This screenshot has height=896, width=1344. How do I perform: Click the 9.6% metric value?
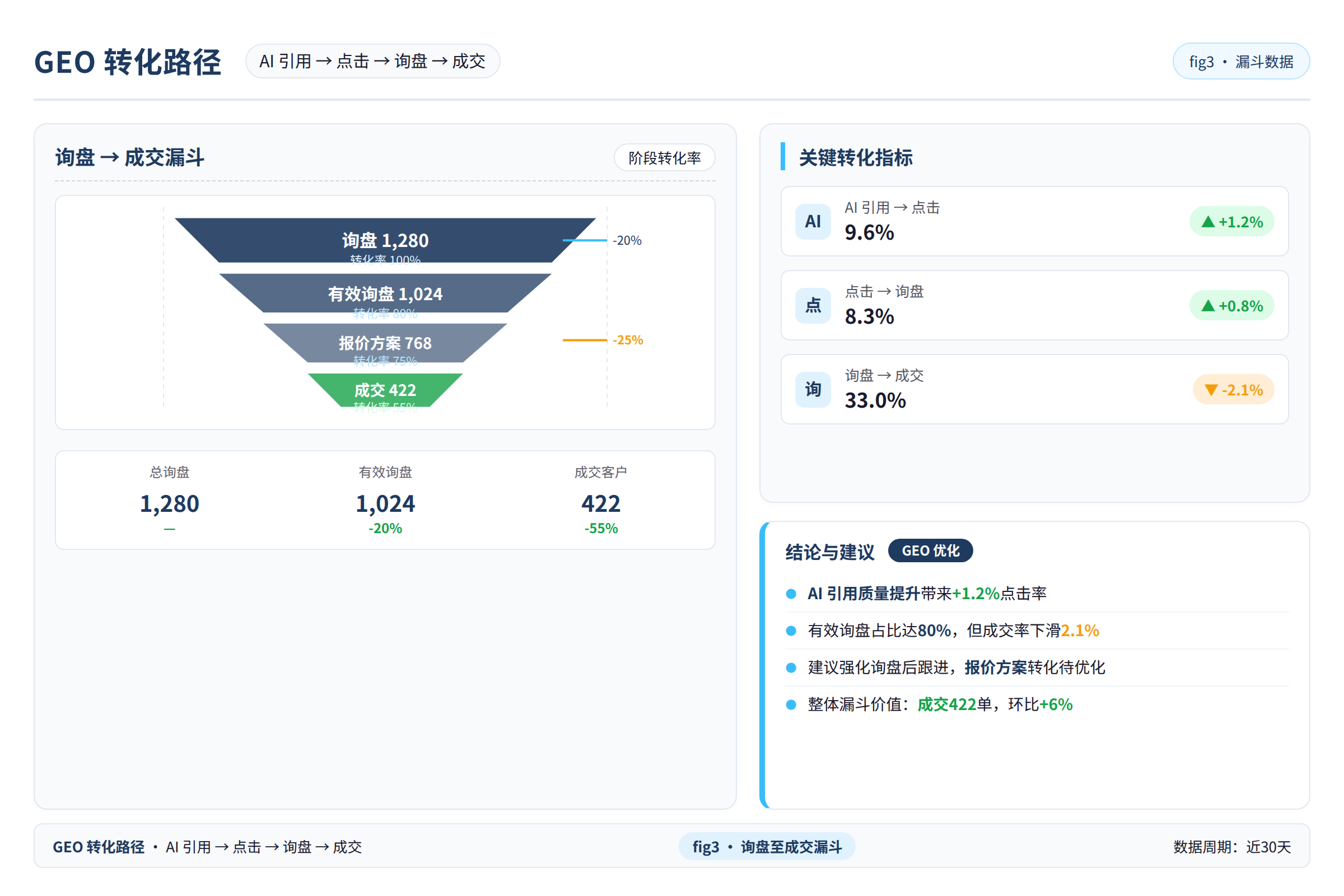click(869, 232)
